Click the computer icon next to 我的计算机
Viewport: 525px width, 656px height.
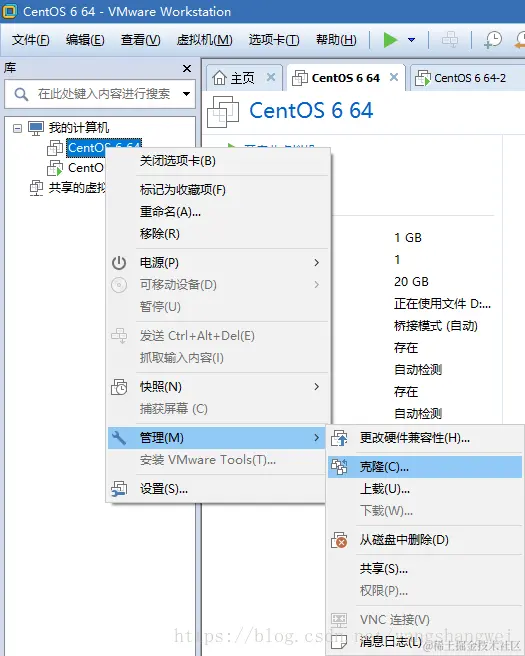[36, 128]
